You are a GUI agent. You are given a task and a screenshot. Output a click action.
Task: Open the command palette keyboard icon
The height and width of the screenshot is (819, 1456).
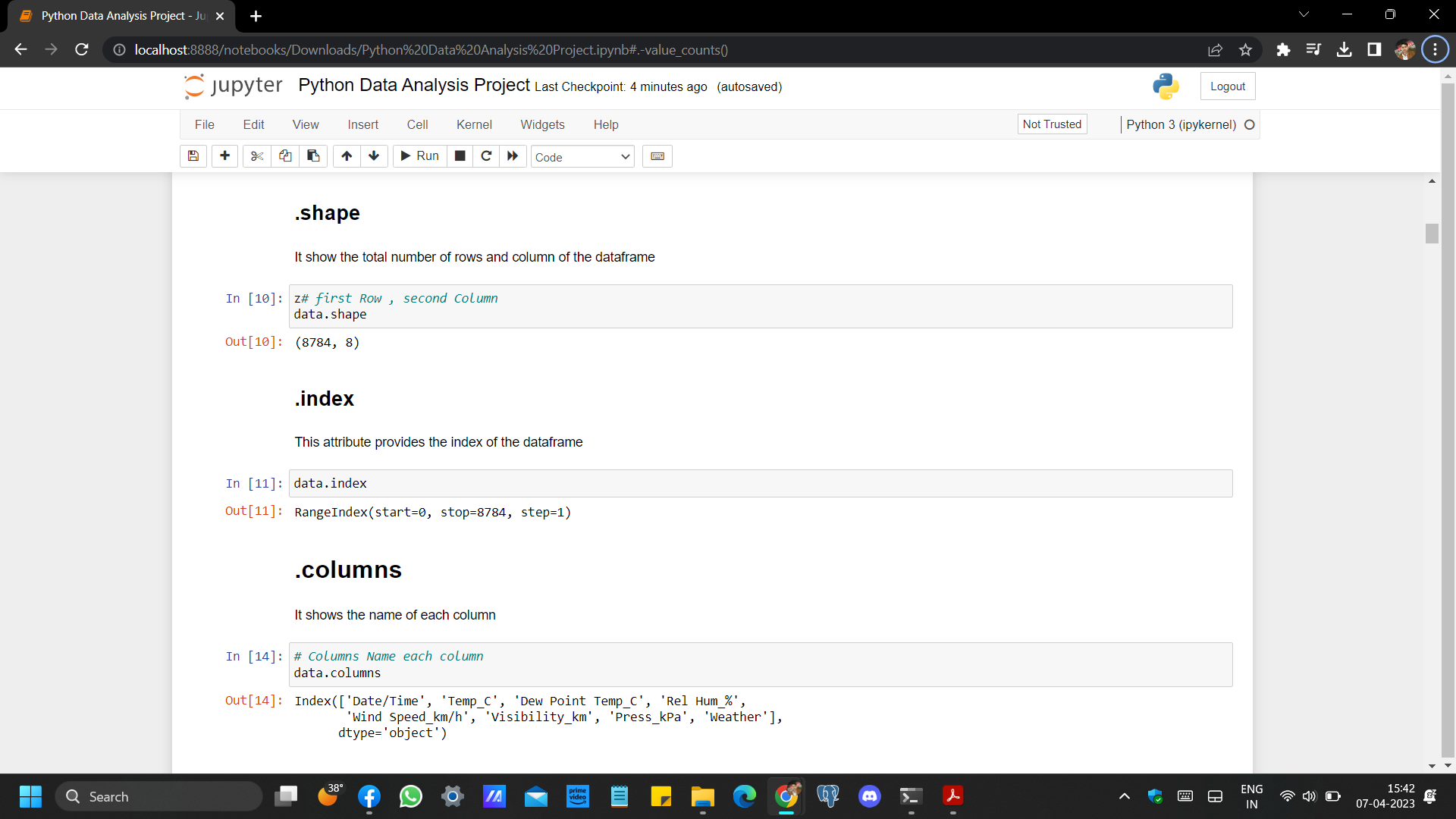click(x=657, y=156)
